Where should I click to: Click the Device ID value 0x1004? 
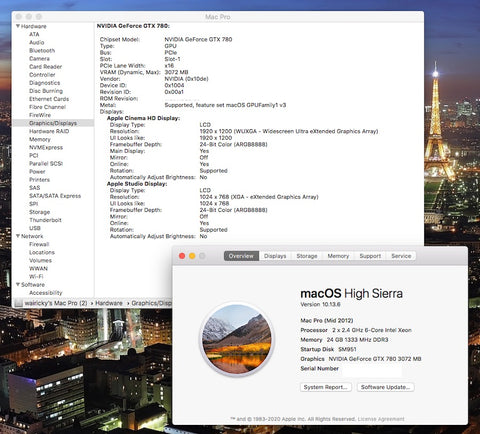174,85
